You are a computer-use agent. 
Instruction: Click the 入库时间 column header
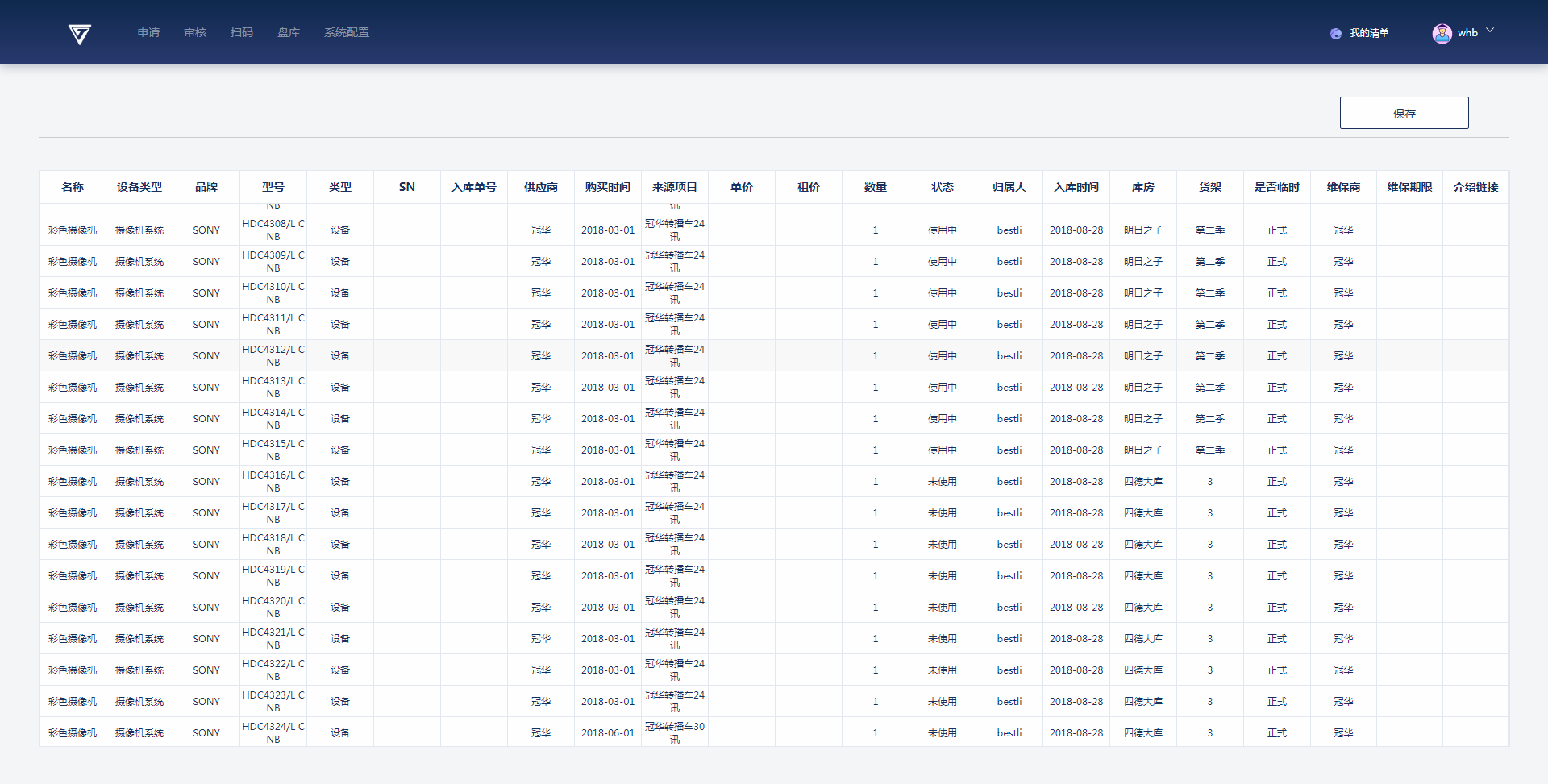(x=1076, y=187)
